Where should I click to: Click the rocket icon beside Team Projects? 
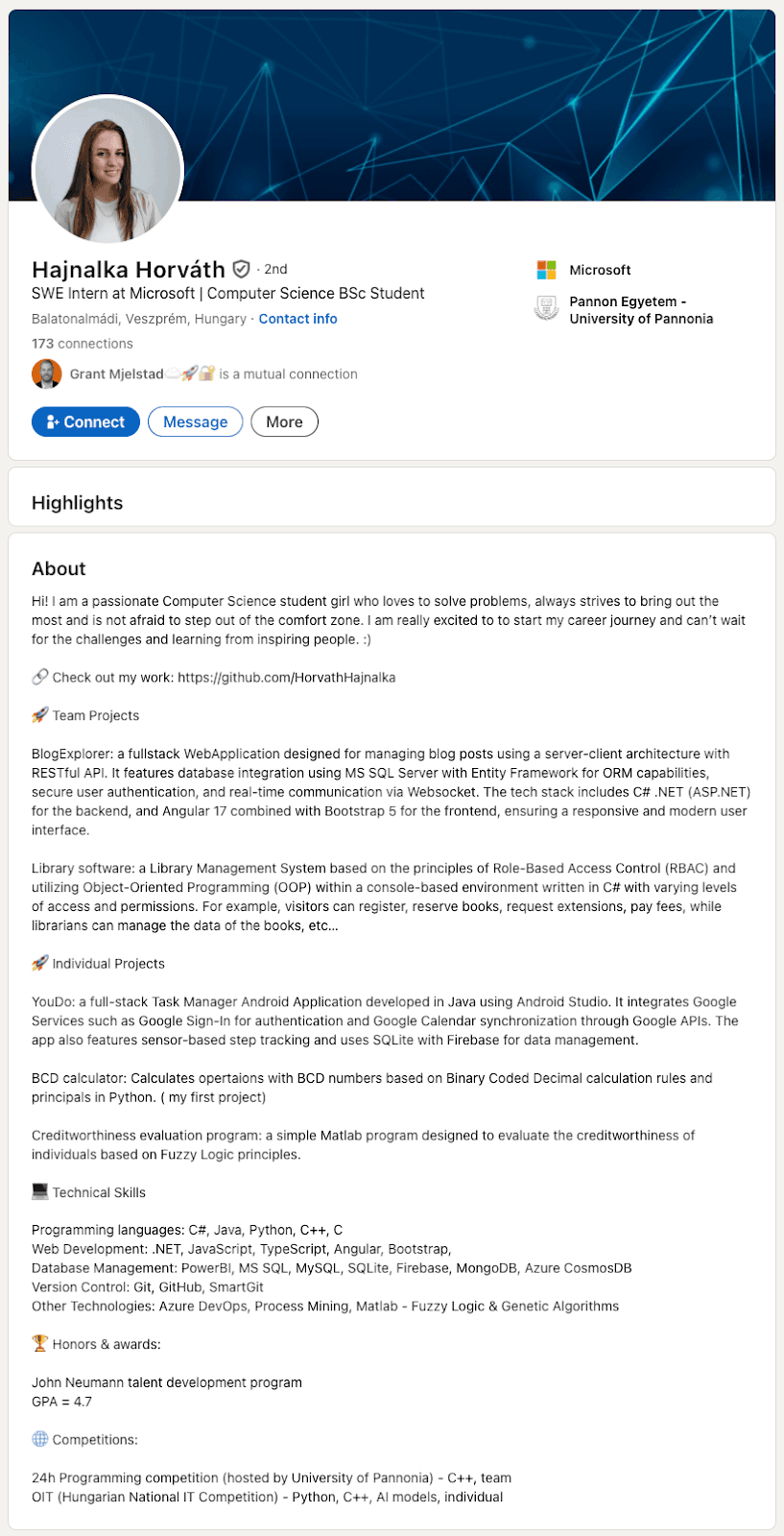(x=40, y=715)
